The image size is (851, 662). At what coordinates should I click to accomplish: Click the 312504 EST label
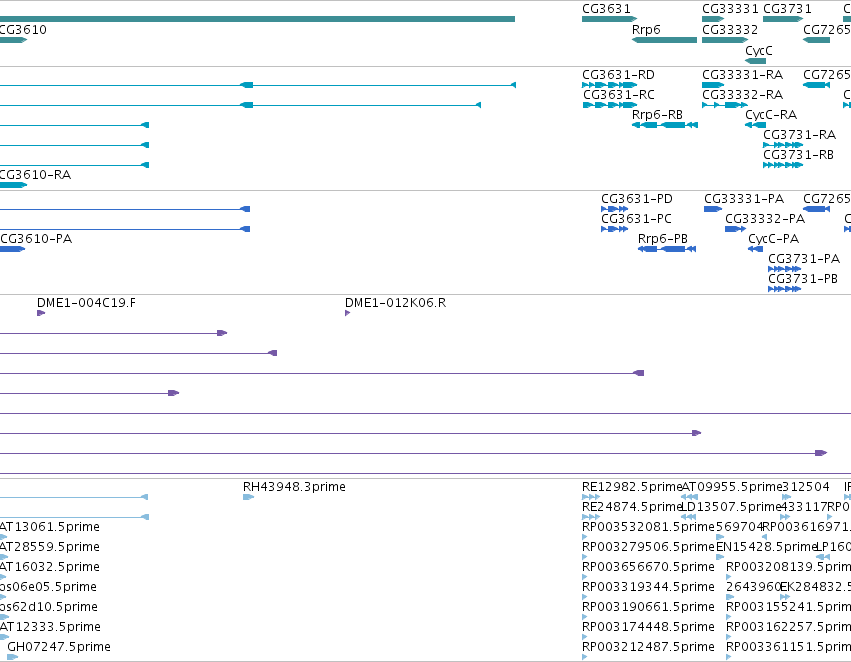(x=805, y=487)
